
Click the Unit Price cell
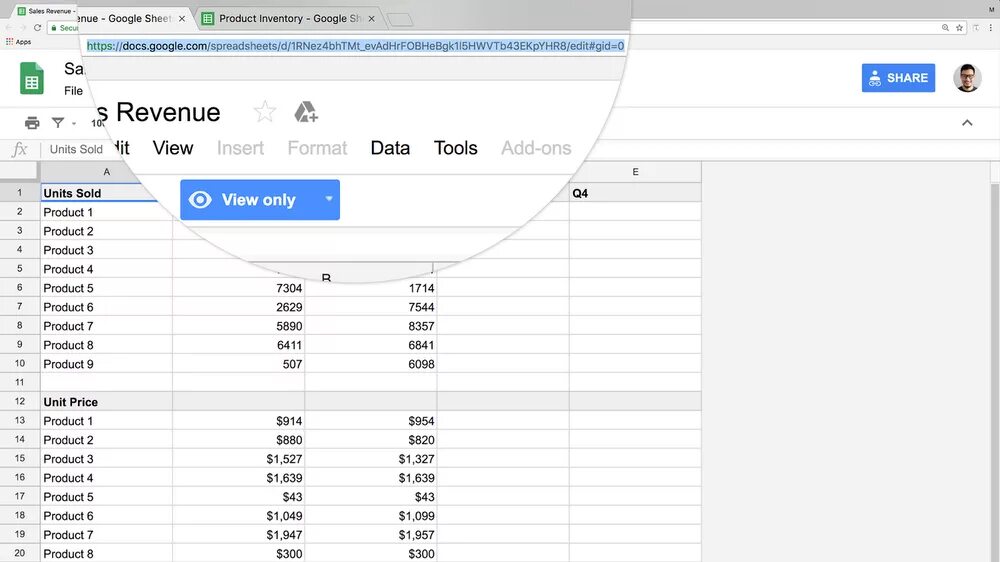click(x=107, y=402)
